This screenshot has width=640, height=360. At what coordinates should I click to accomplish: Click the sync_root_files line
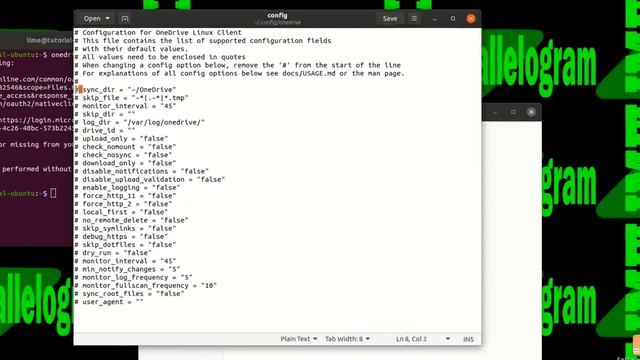(x=130, y=293)
